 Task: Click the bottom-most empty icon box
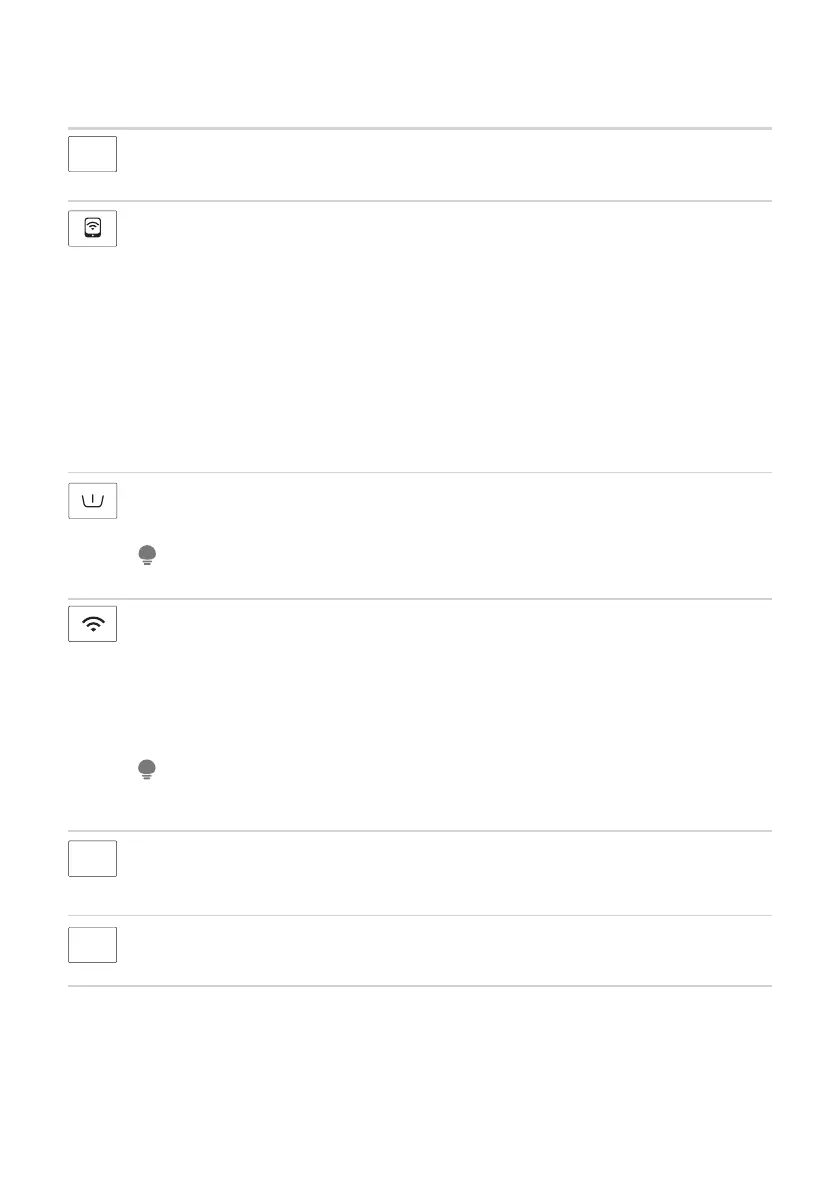pyautogui.click(x=93, y=944)
